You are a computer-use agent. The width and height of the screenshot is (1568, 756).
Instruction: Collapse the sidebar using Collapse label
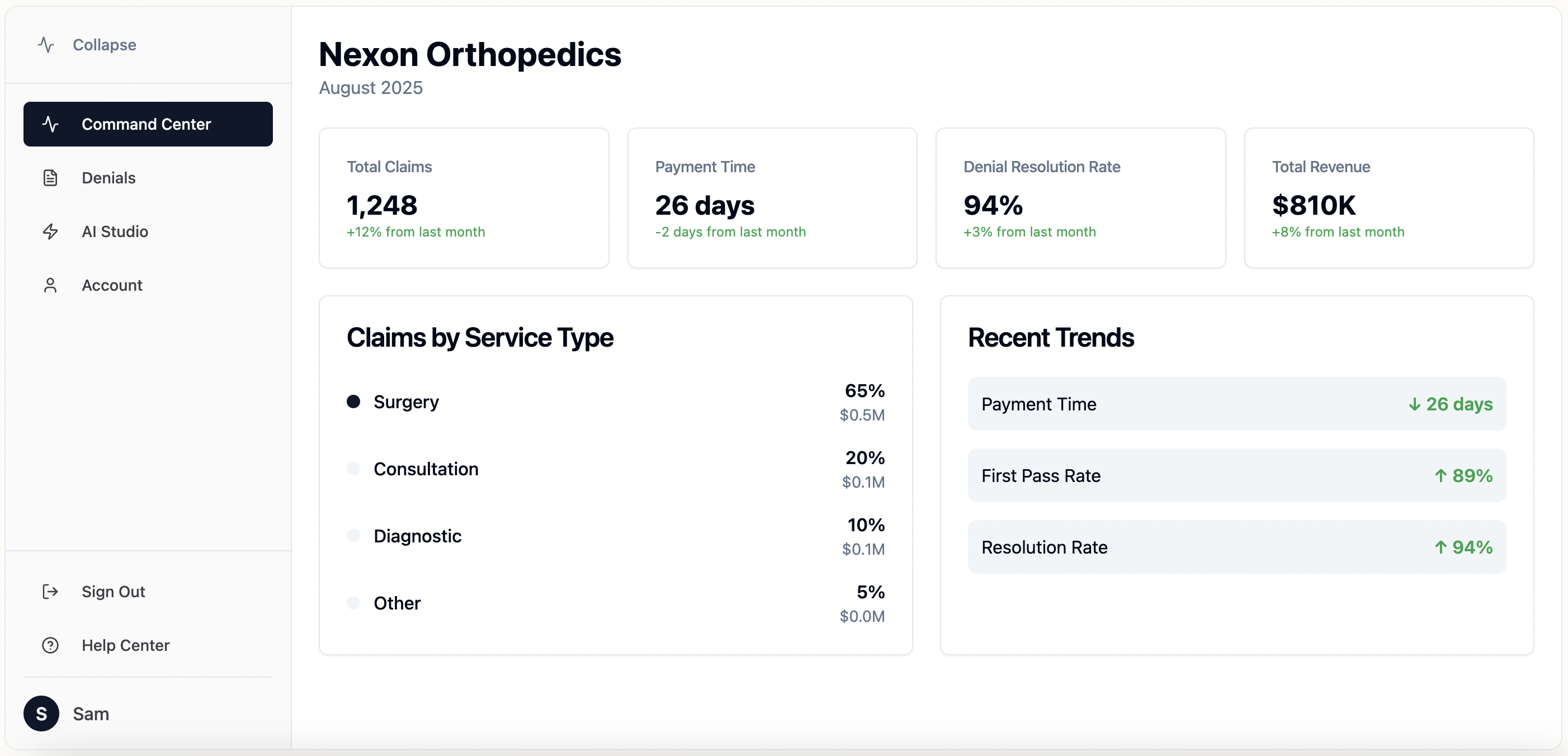104,45
